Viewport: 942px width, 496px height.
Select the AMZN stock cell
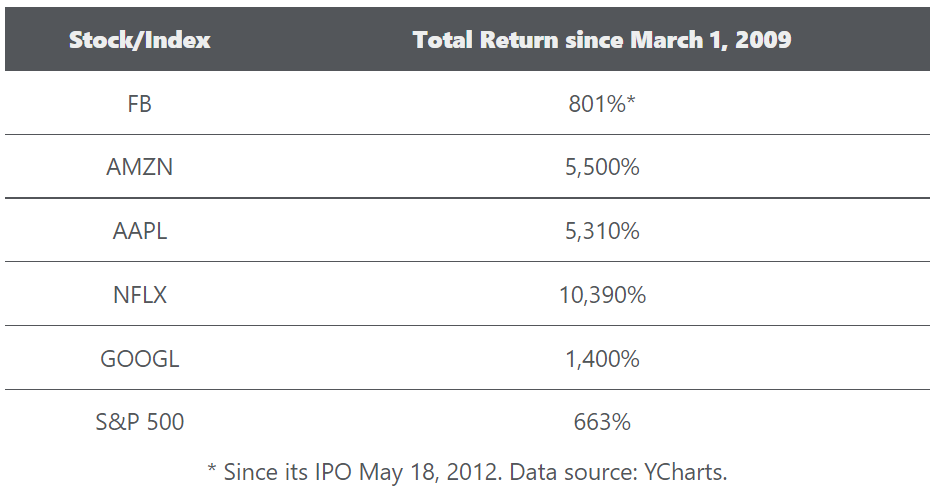pyautogui.click(x=140, y=167)
